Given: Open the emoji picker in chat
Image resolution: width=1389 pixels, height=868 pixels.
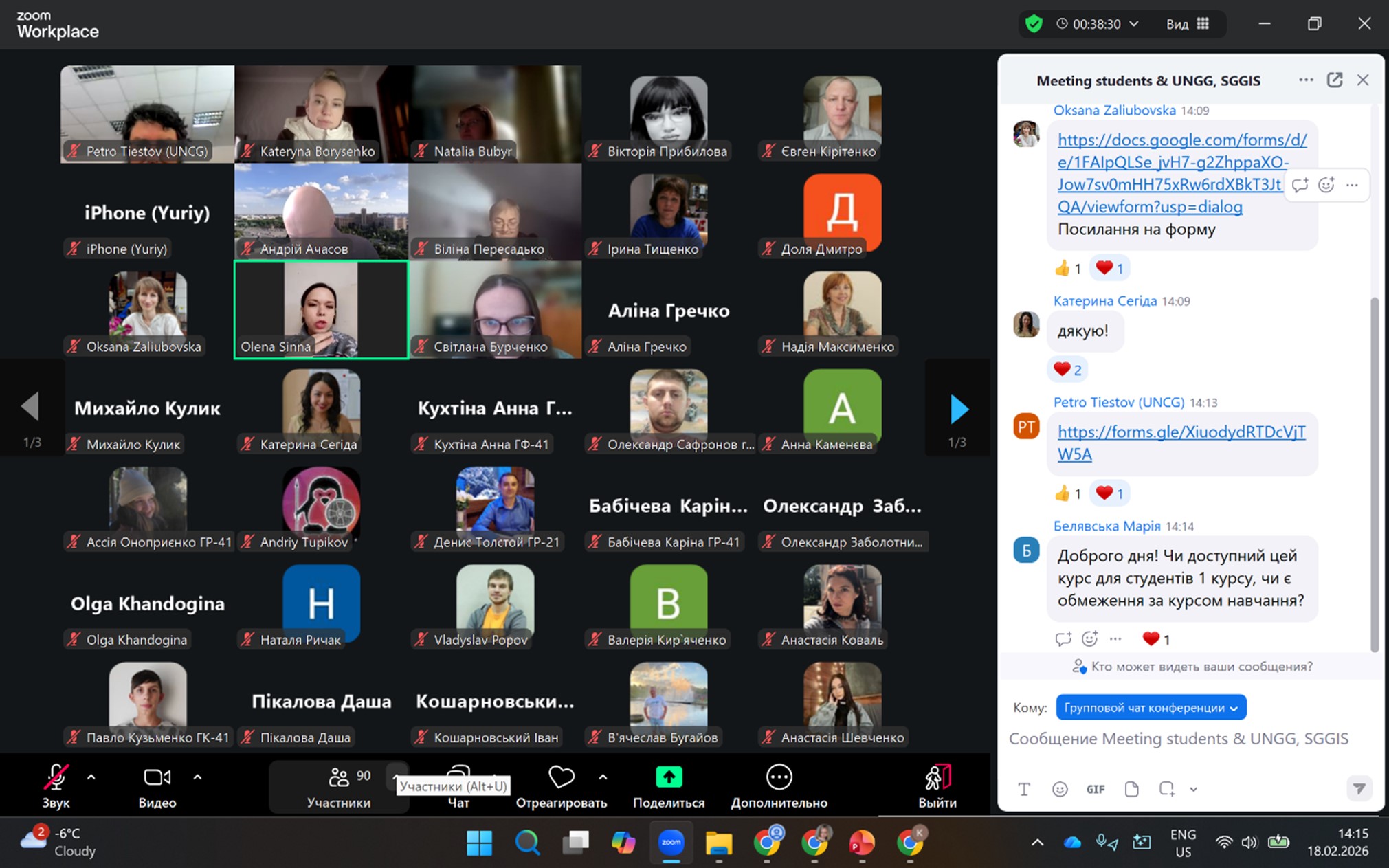Looking at the screenshot, I should (1060, 789).
